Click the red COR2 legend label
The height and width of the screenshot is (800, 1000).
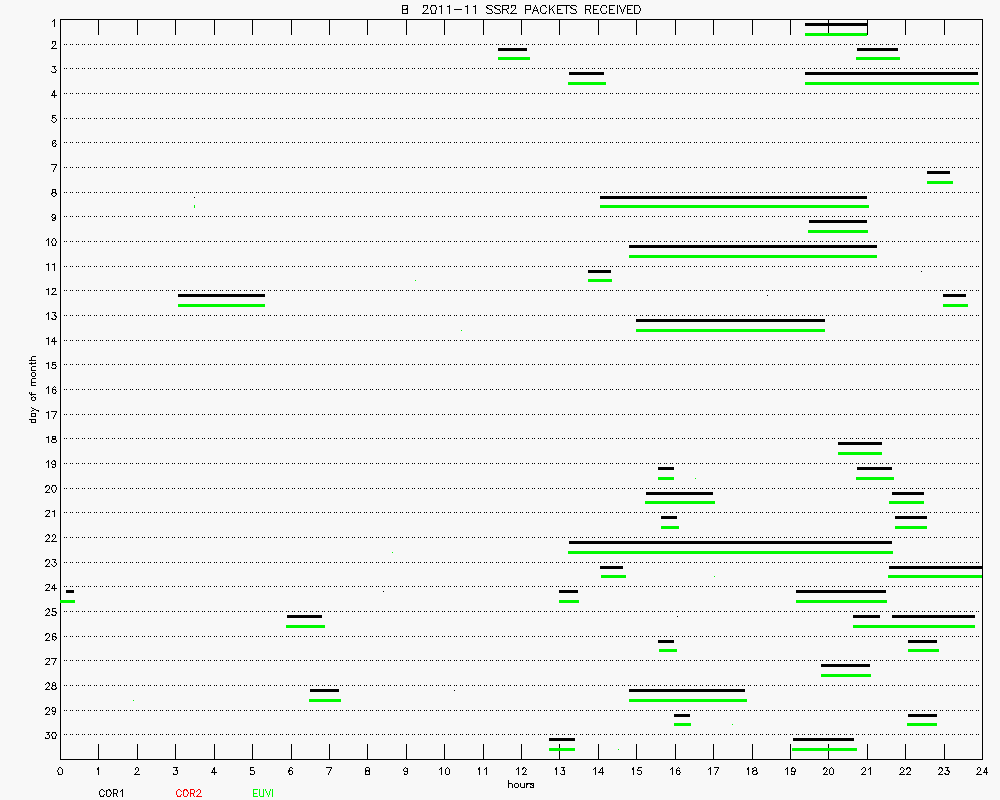tap(188, 793)
